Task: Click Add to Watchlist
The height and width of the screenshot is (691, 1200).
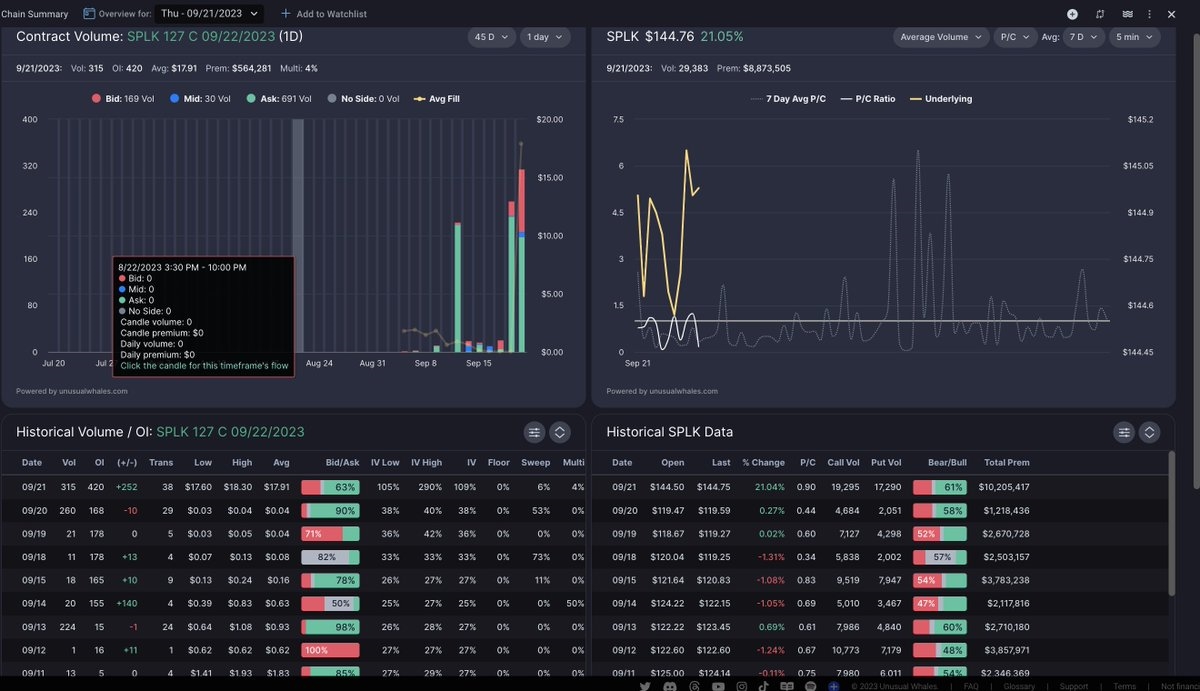Action: coord(324,14)
